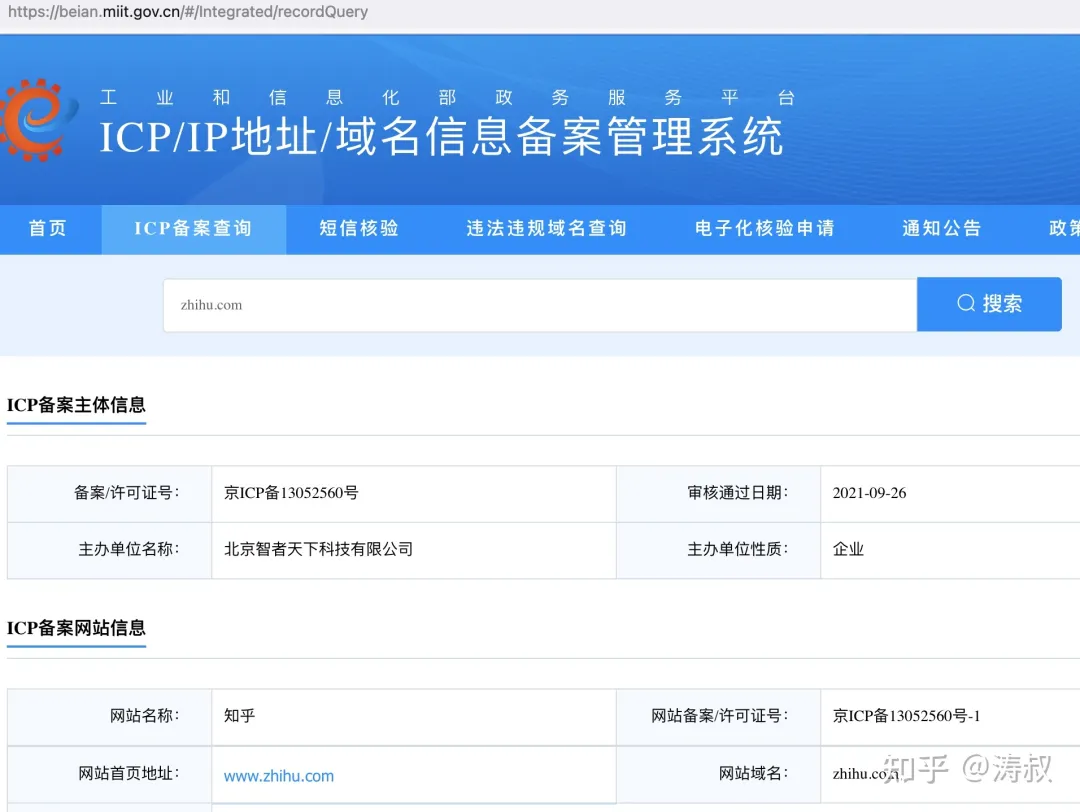Select the approval date 2021-09-26
The image size is (1080, 812).
click(x=869, y=493)
